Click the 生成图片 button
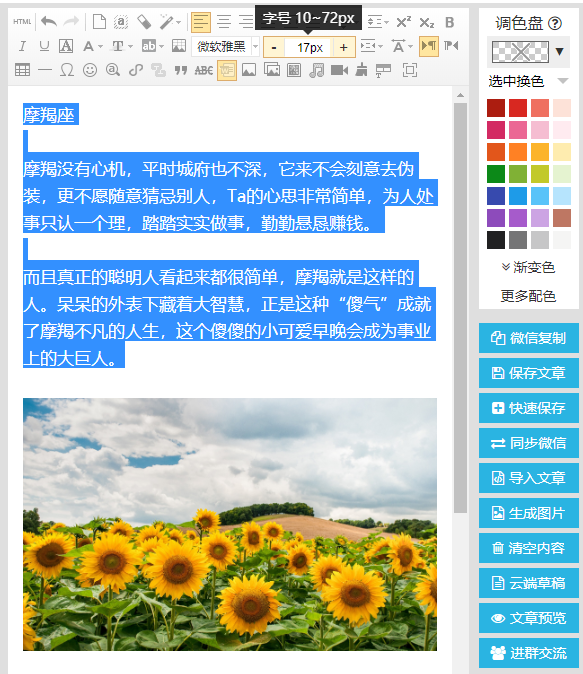 point(529,513)
